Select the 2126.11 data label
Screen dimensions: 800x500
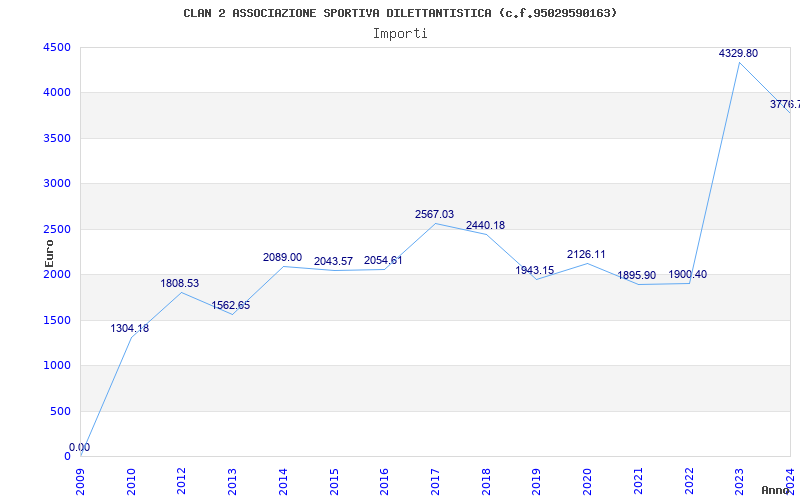tap(586, 255)
